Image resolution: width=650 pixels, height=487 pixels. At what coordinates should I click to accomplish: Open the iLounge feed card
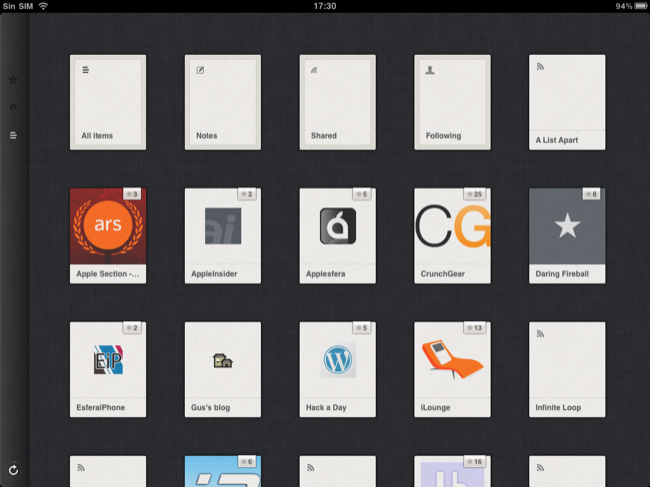[452, 369]
